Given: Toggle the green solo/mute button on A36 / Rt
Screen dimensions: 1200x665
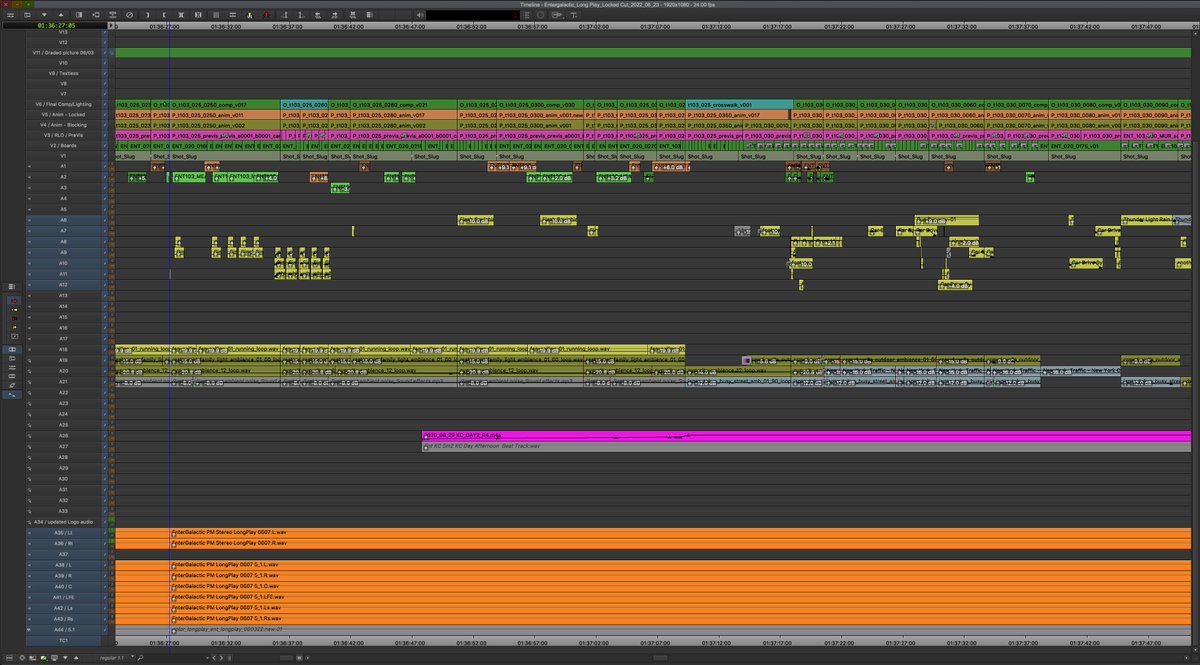Looking at the screenshot, I should tap(111, 541).
